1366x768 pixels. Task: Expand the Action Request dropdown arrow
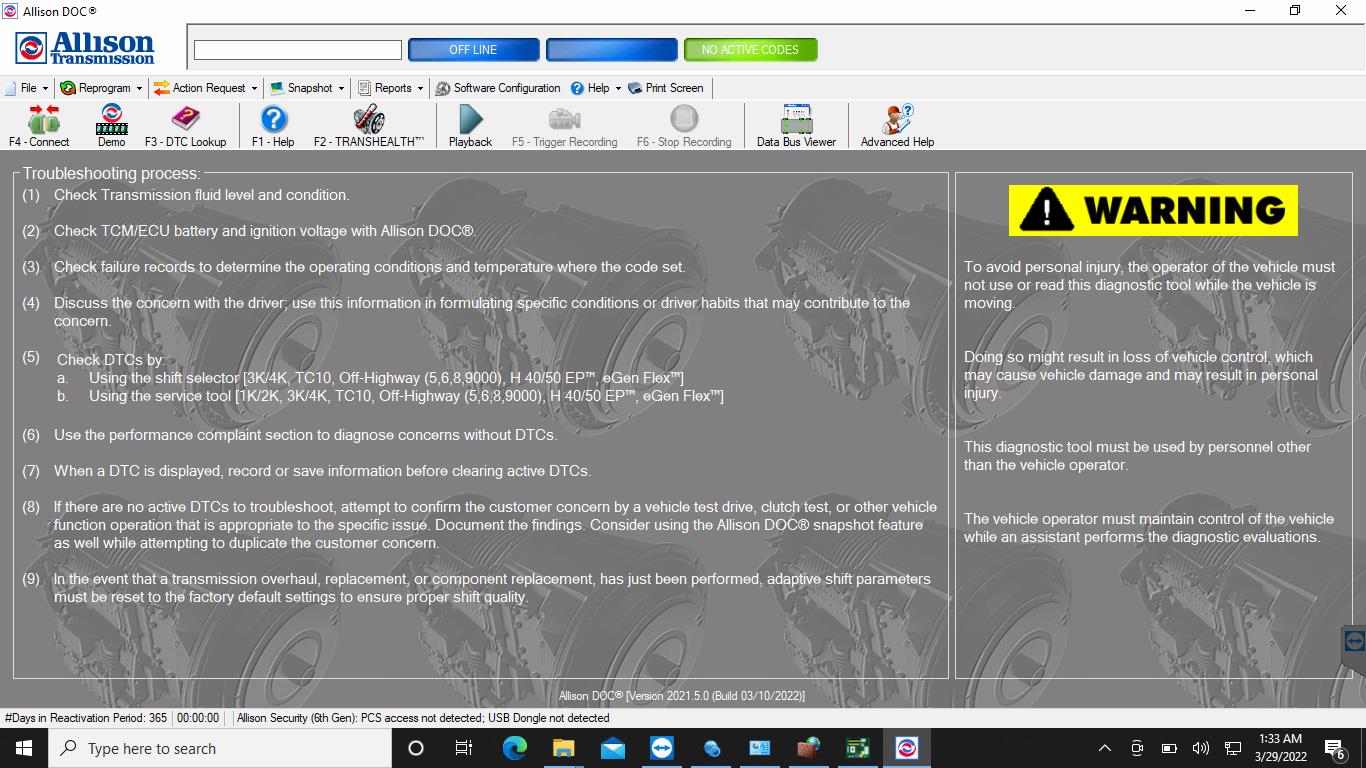pyautogui.click(x=254, y=89)
